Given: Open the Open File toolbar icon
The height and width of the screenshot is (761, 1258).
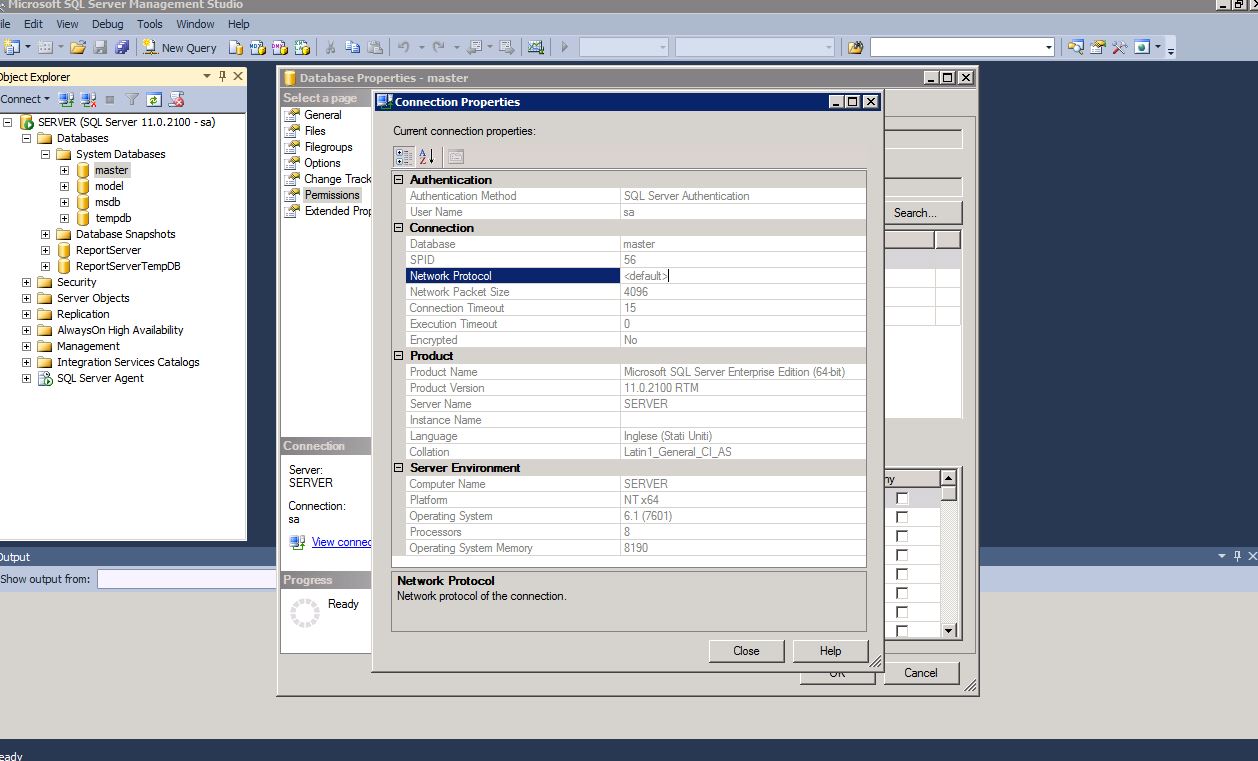Looking at the screenshot, I should point(78,47).
